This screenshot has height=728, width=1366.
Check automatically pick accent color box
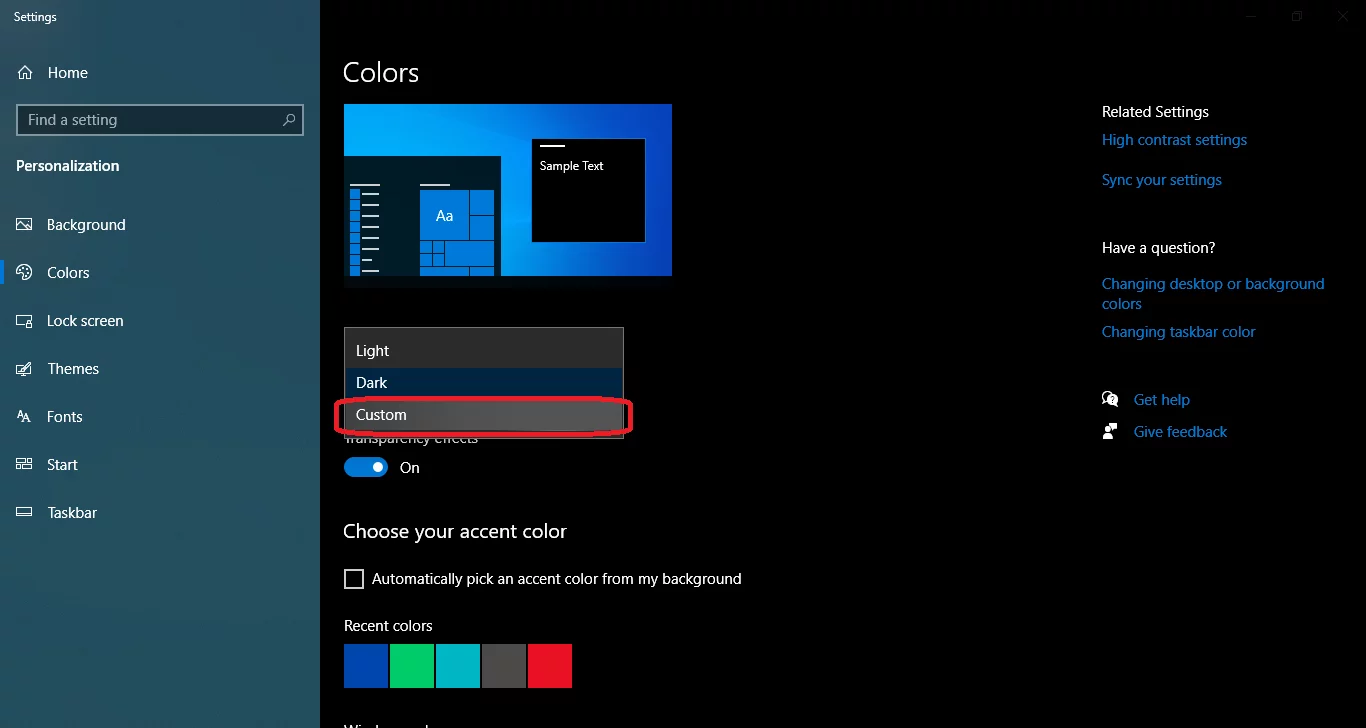click(x=354, y=579)
